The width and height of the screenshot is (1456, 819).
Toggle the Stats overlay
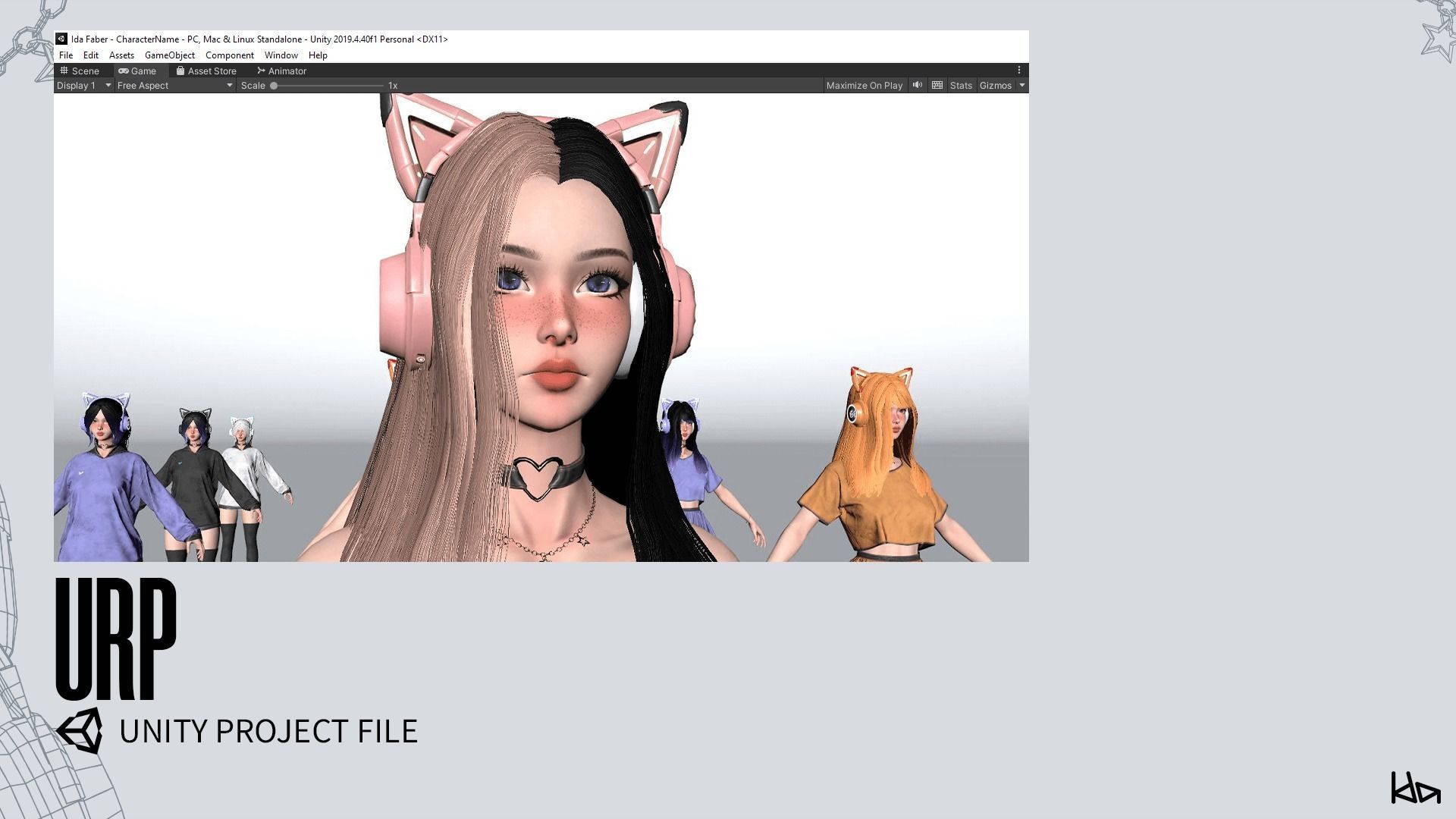coord(961,86)
